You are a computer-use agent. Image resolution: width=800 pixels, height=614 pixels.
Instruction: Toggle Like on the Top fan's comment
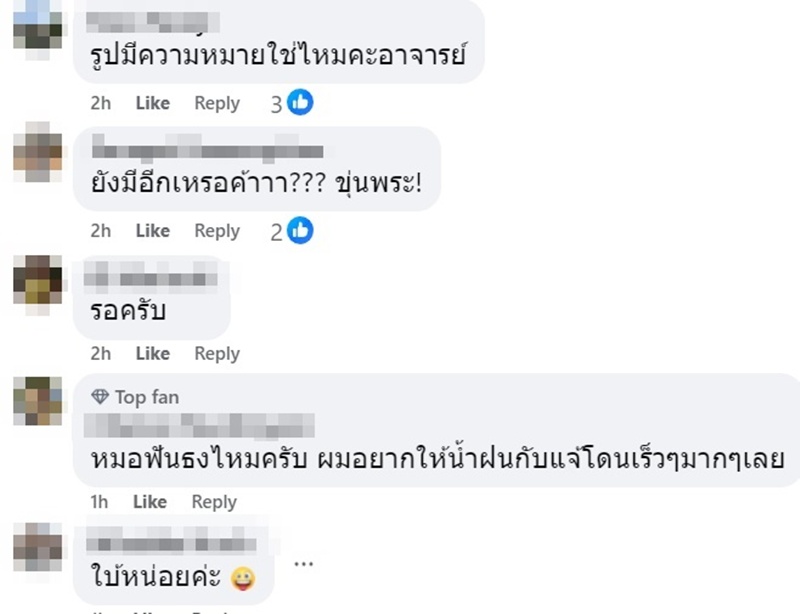(x=150, y=501)
